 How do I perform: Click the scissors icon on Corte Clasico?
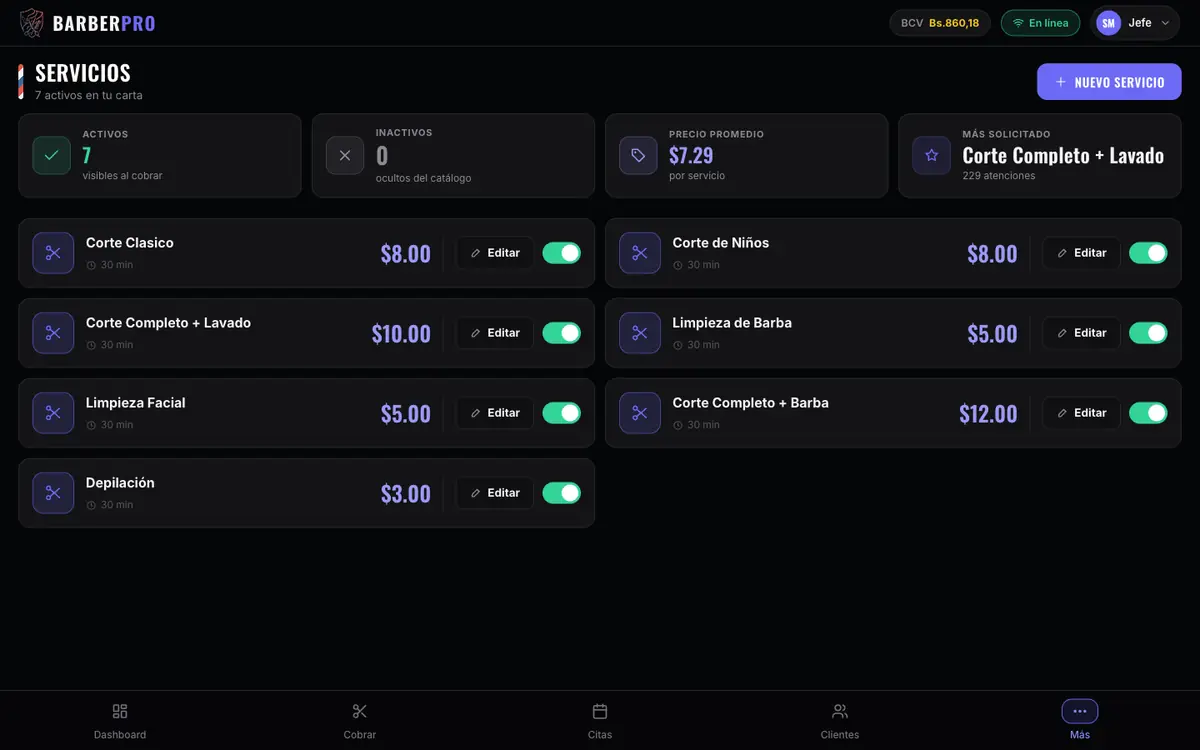[53, 253]
